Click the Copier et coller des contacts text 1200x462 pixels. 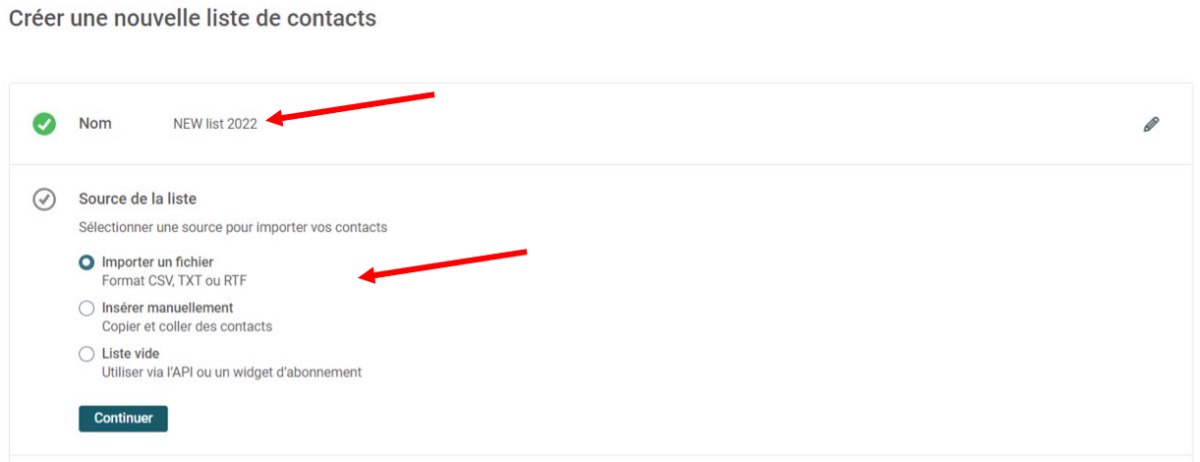187,327
